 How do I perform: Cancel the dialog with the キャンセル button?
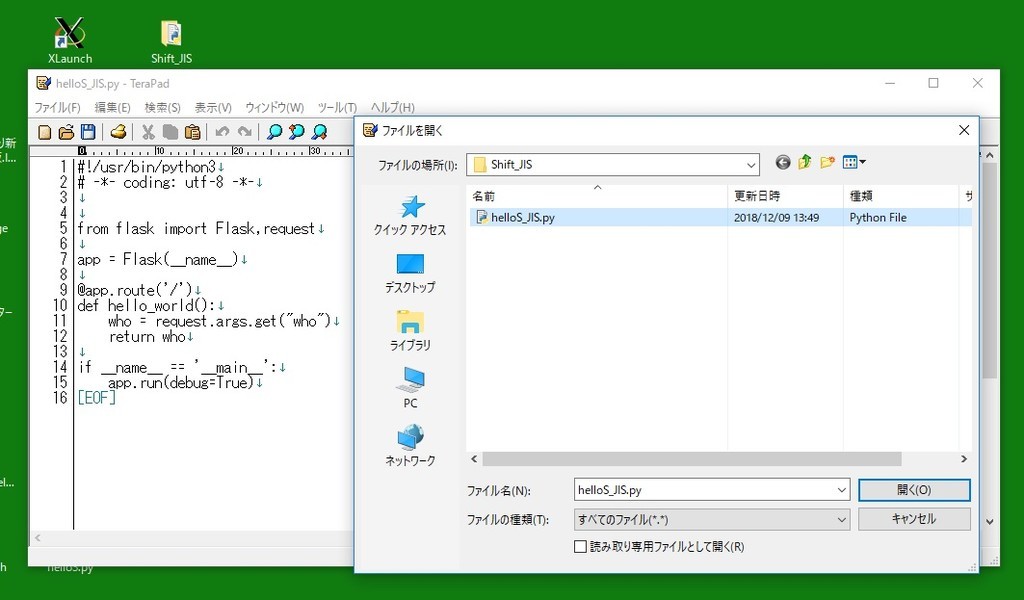(x=913, y=519)
